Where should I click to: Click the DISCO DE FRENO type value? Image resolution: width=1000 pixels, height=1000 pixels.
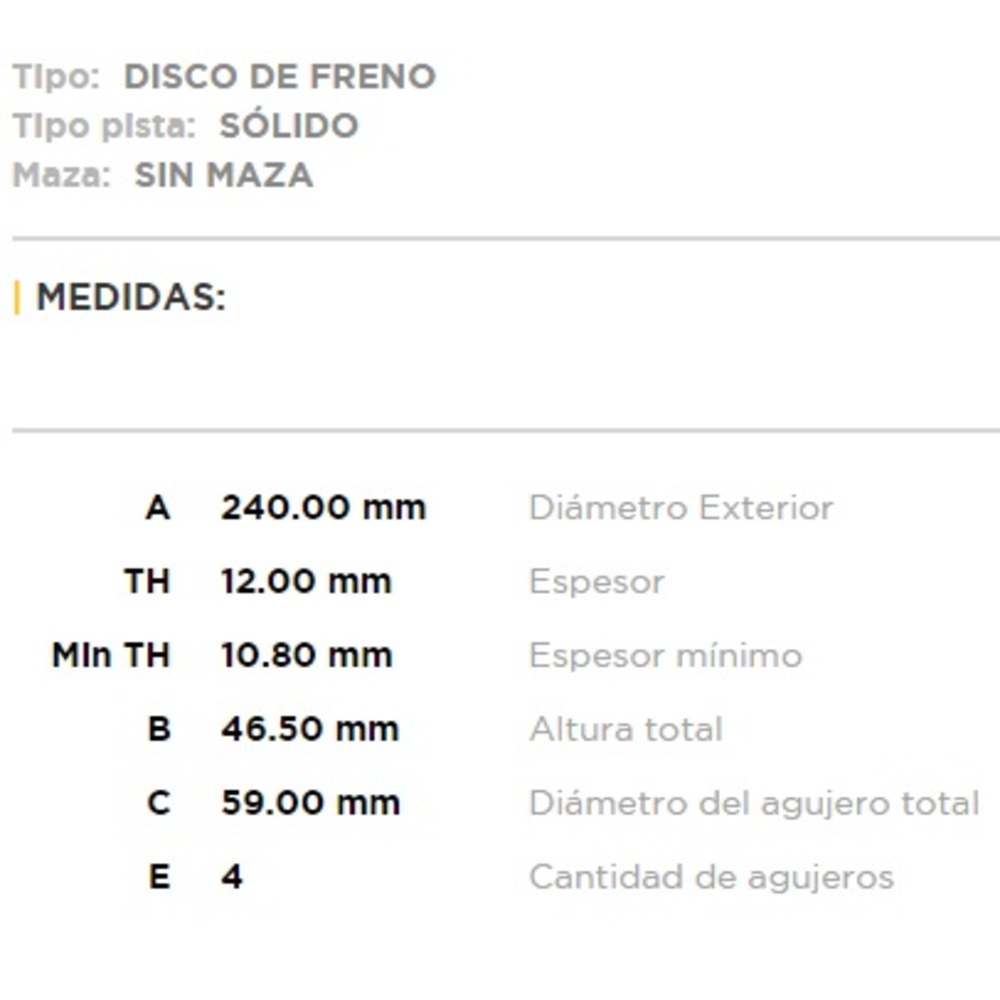[x=279, y=77]
